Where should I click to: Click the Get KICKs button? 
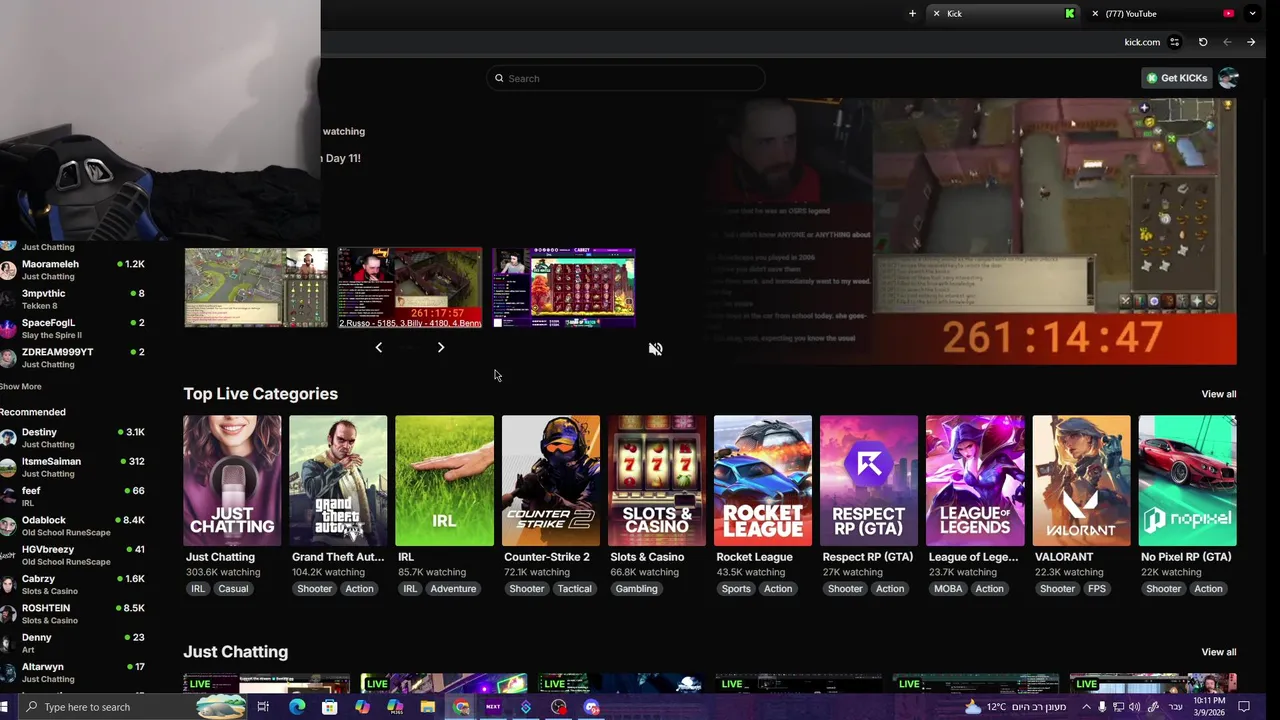(x=1177, y=78)
